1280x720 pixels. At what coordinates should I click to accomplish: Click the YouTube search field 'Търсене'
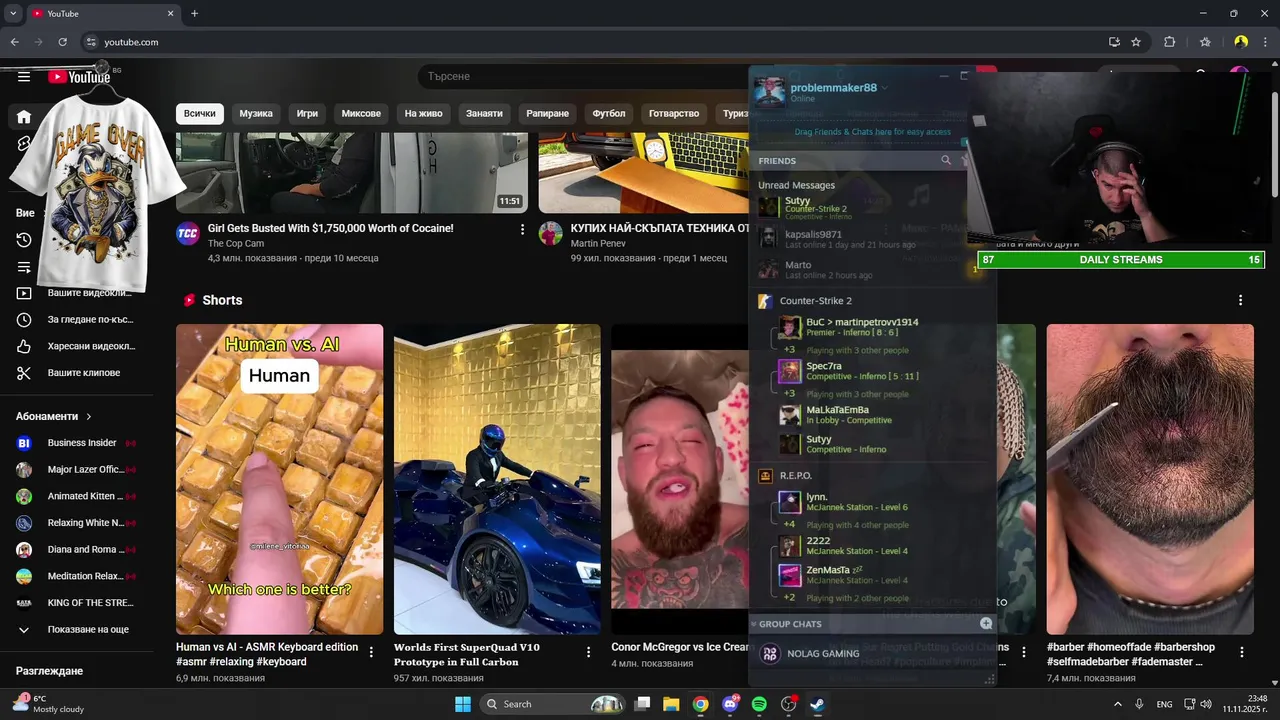582,77
